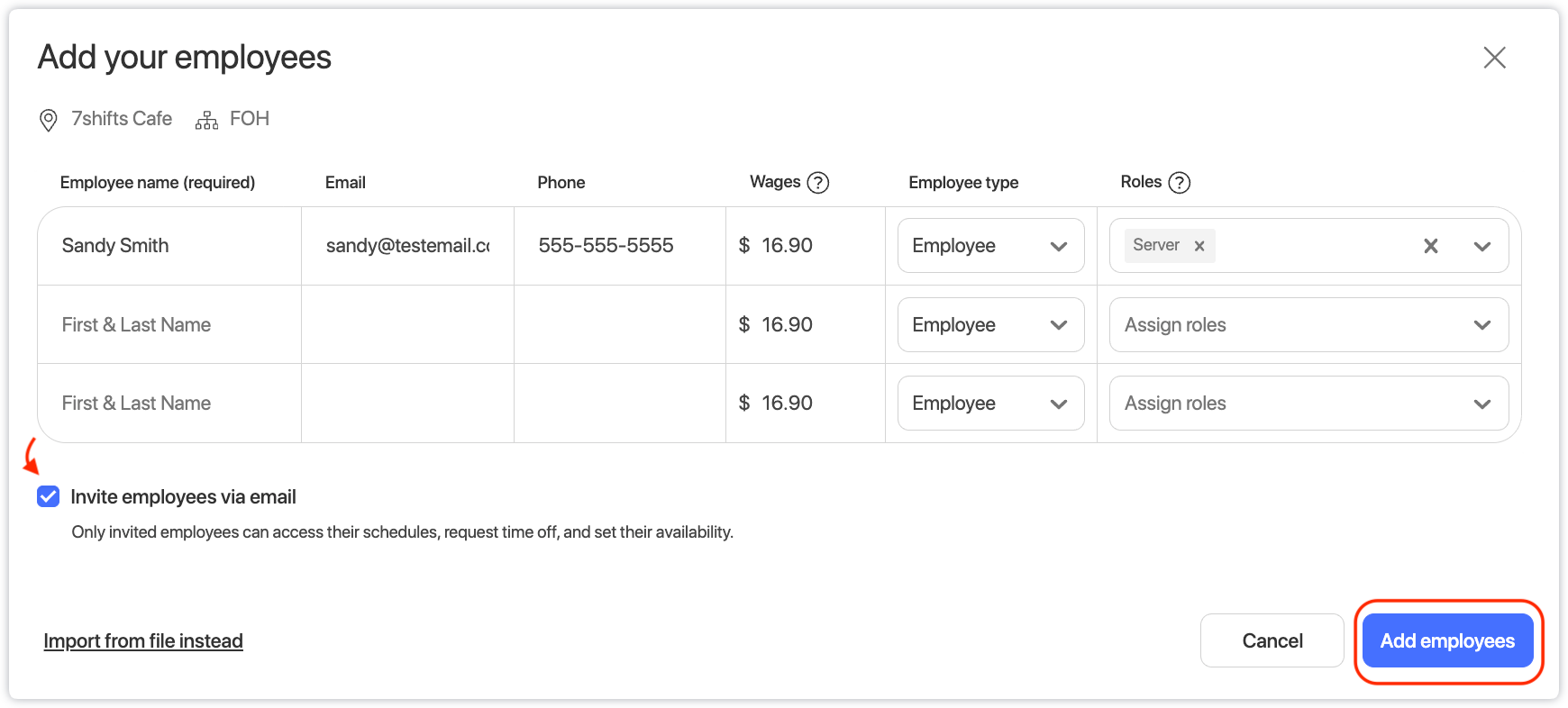Clear all roles for Sandy Smith
The image size is (1568, 708).
coord(1430,246)
